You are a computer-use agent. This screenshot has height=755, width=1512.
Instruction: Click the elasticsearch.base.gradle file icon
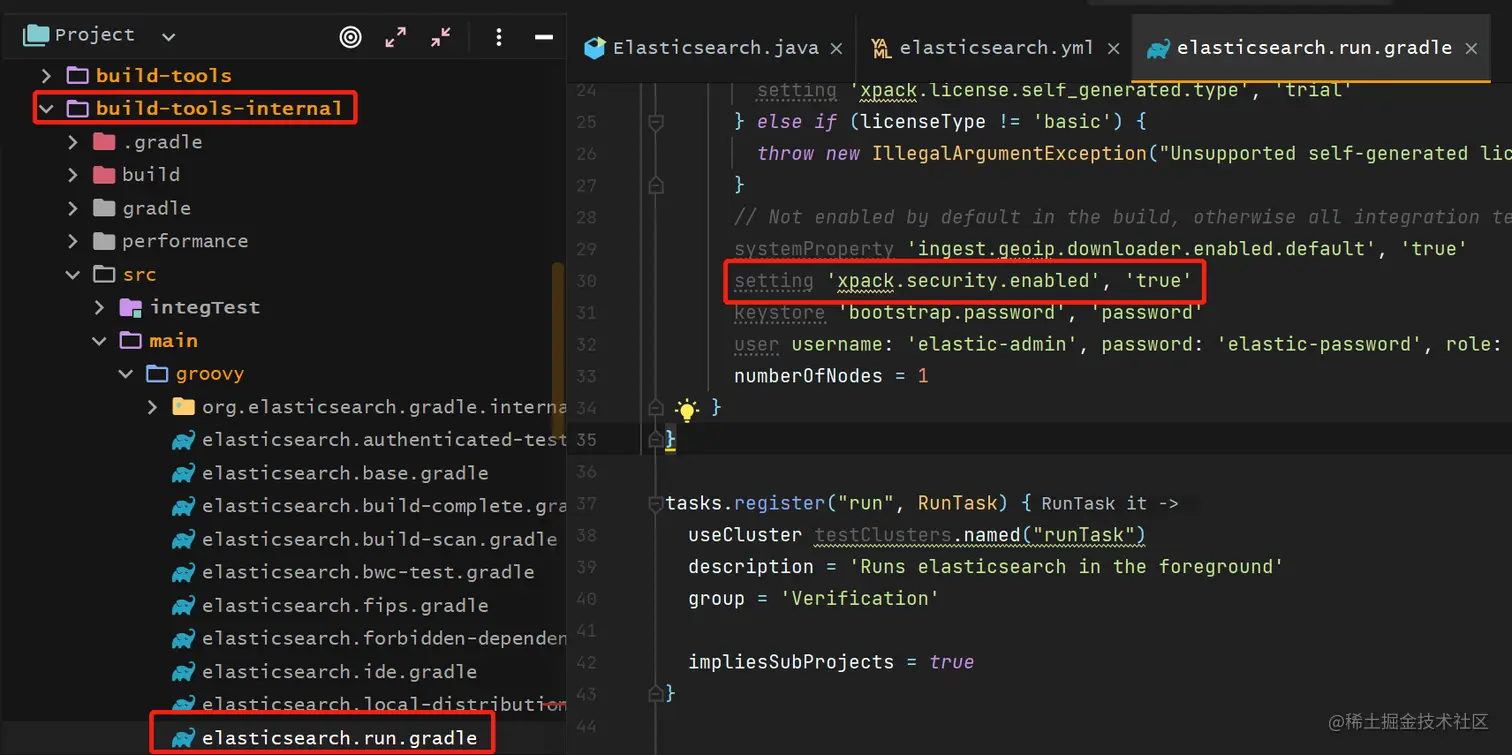point(183,473)
